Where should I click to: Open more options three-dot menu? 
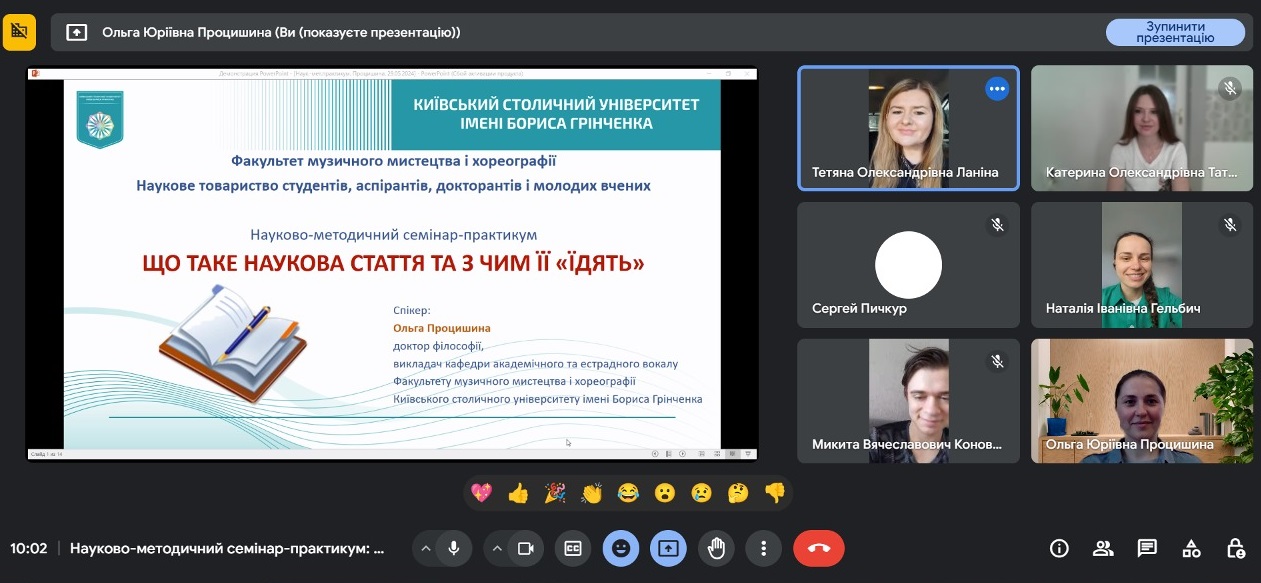click(763, 548)
